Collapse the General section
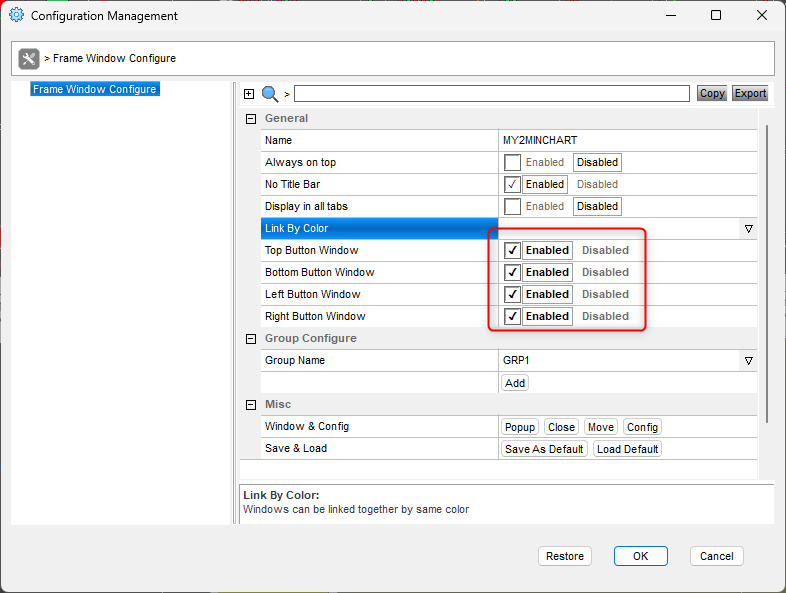This screenshot has width=786, height=593. click(251, 119)
